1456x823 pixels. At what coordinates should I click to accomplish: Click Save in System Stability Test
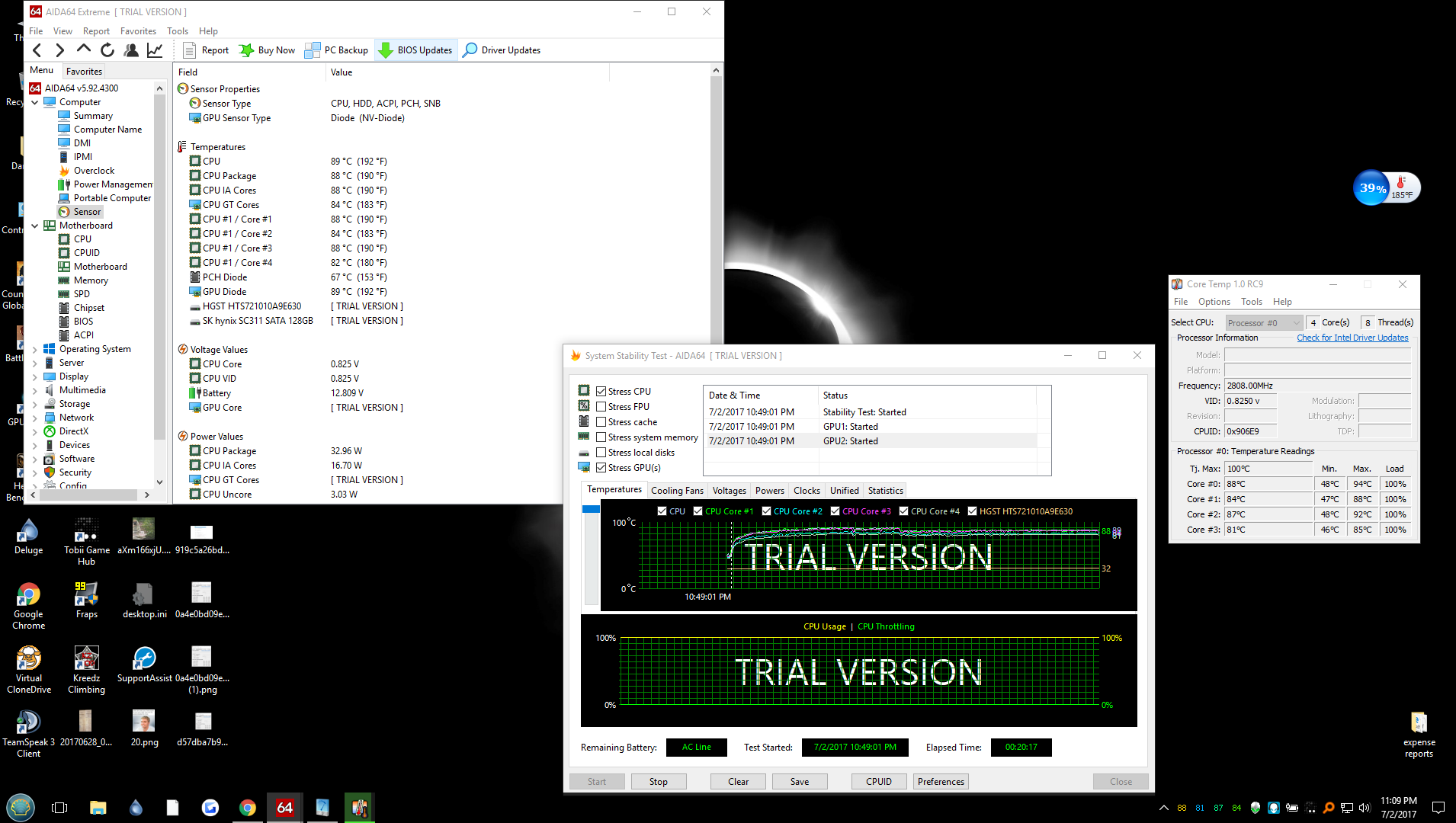(800, 782)
